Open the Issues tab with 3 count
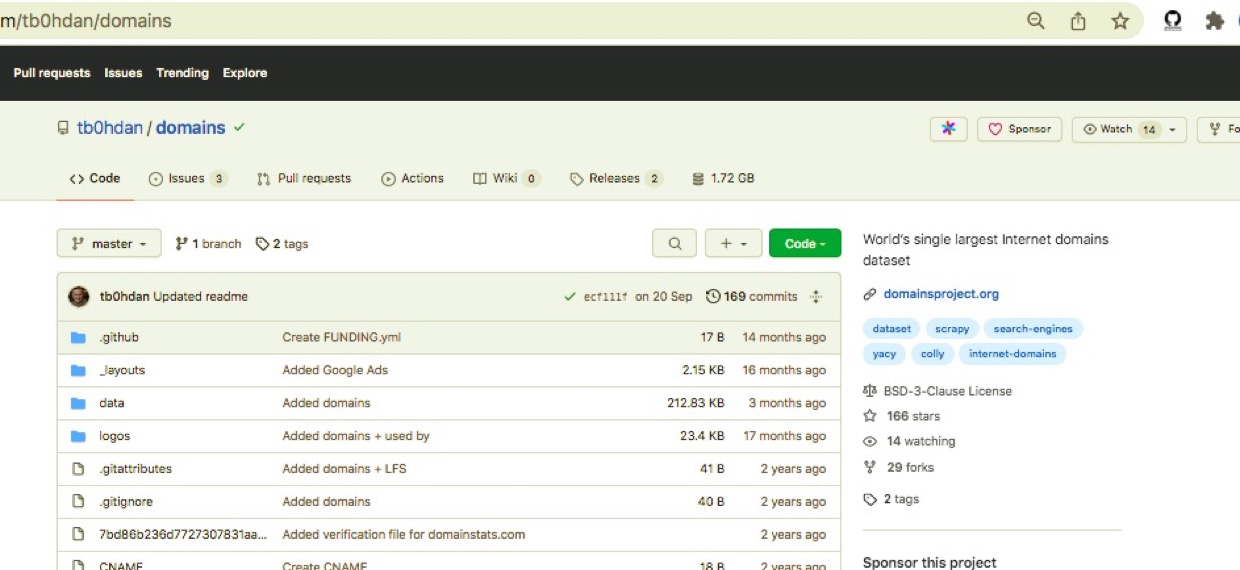 [188, 179]
